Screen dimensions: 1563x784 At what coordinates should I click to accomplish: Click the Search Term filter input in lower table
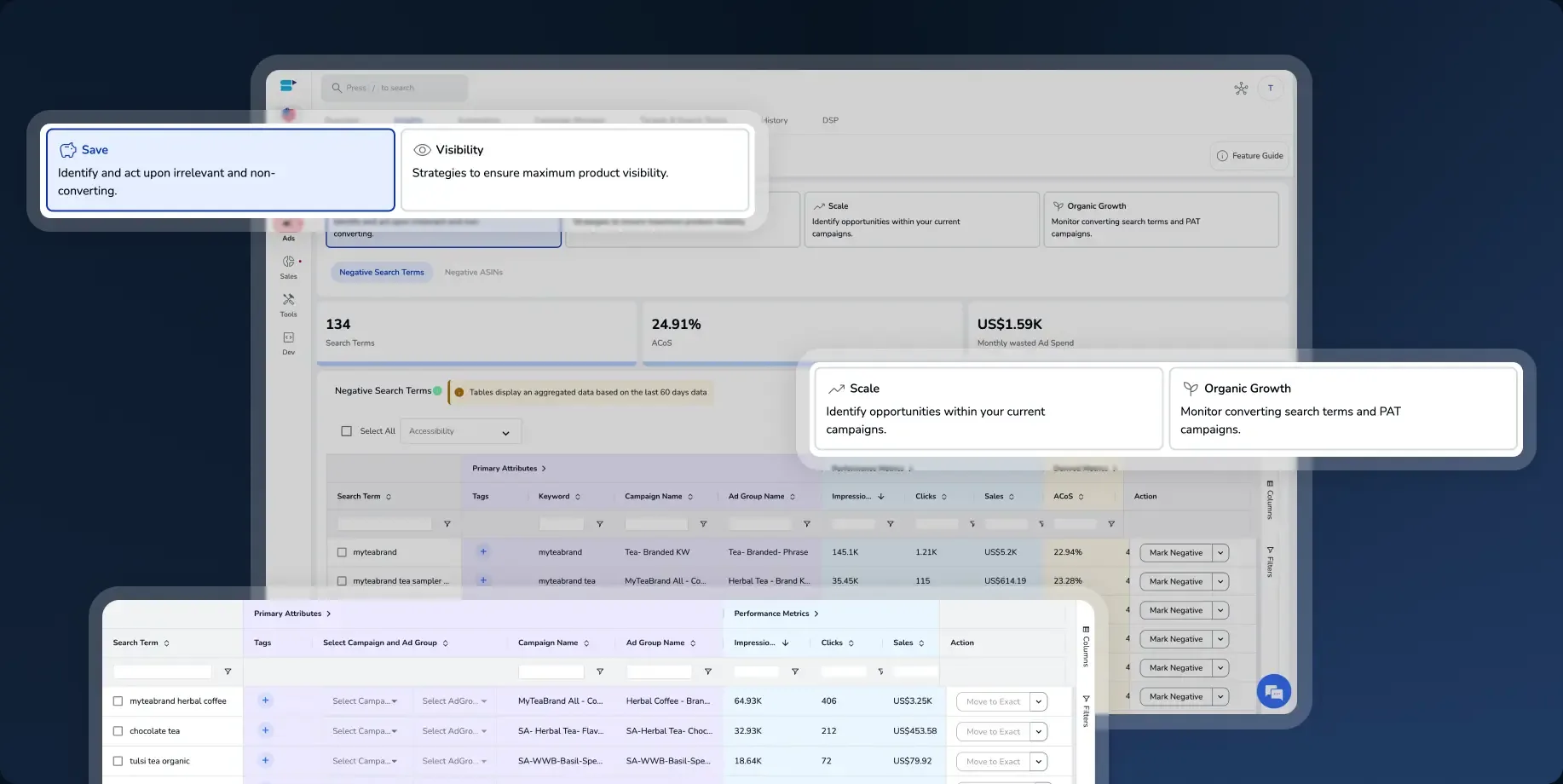pyautogui.click(x=162, y=672)
